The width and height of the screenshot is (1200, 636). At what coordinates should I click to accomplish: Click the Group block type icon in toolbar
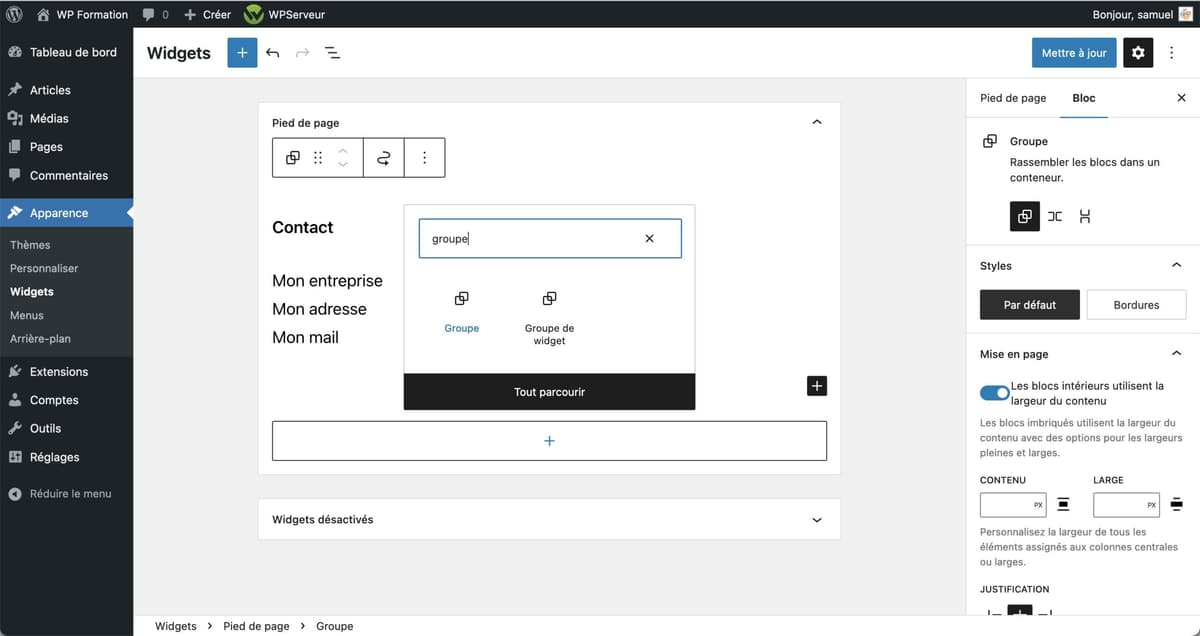292,157
